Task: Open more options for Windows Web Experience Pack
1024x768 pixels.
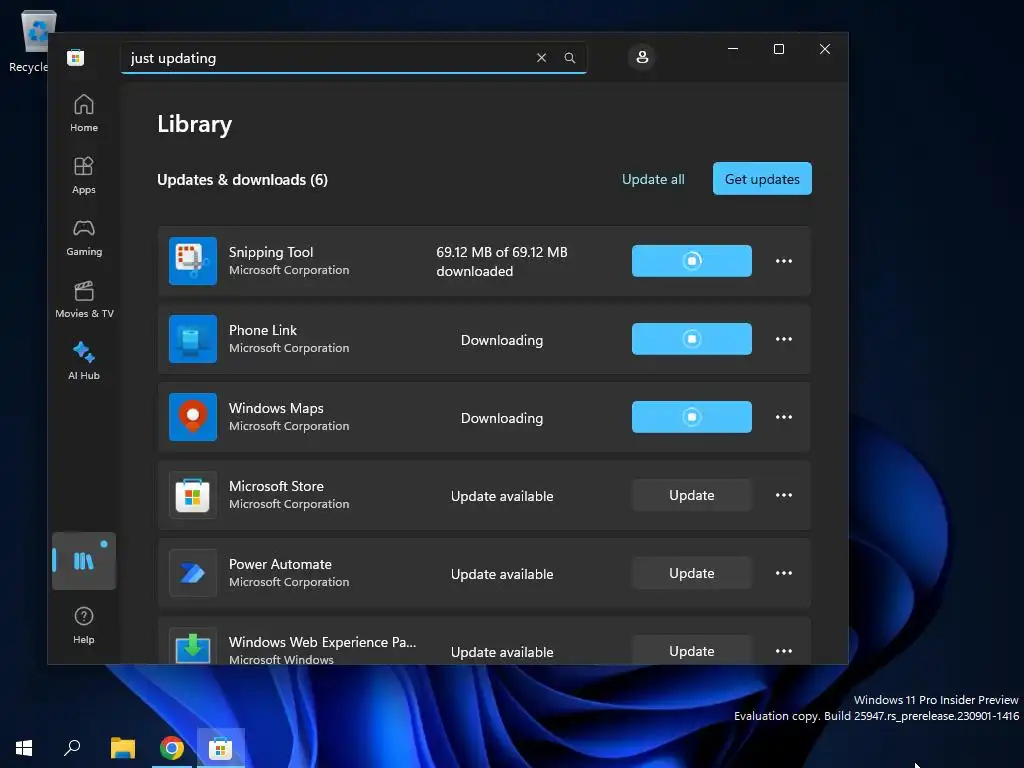Action: pyautogui.click(x=784, y=650)
